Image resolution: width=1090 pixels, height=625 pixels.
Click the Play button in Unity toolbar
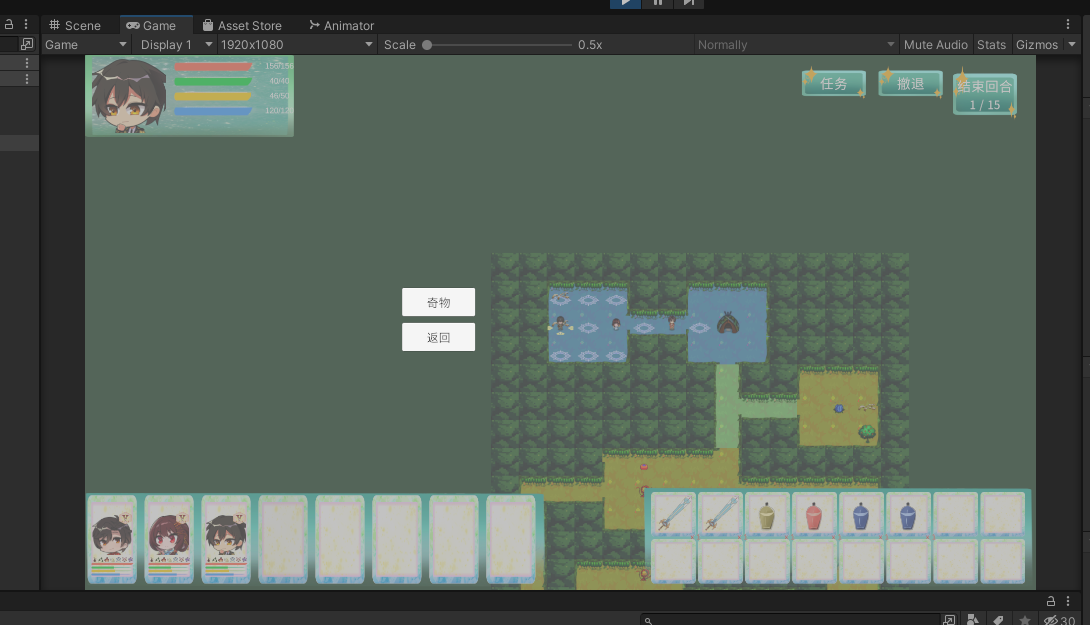(x=625, y=3)
